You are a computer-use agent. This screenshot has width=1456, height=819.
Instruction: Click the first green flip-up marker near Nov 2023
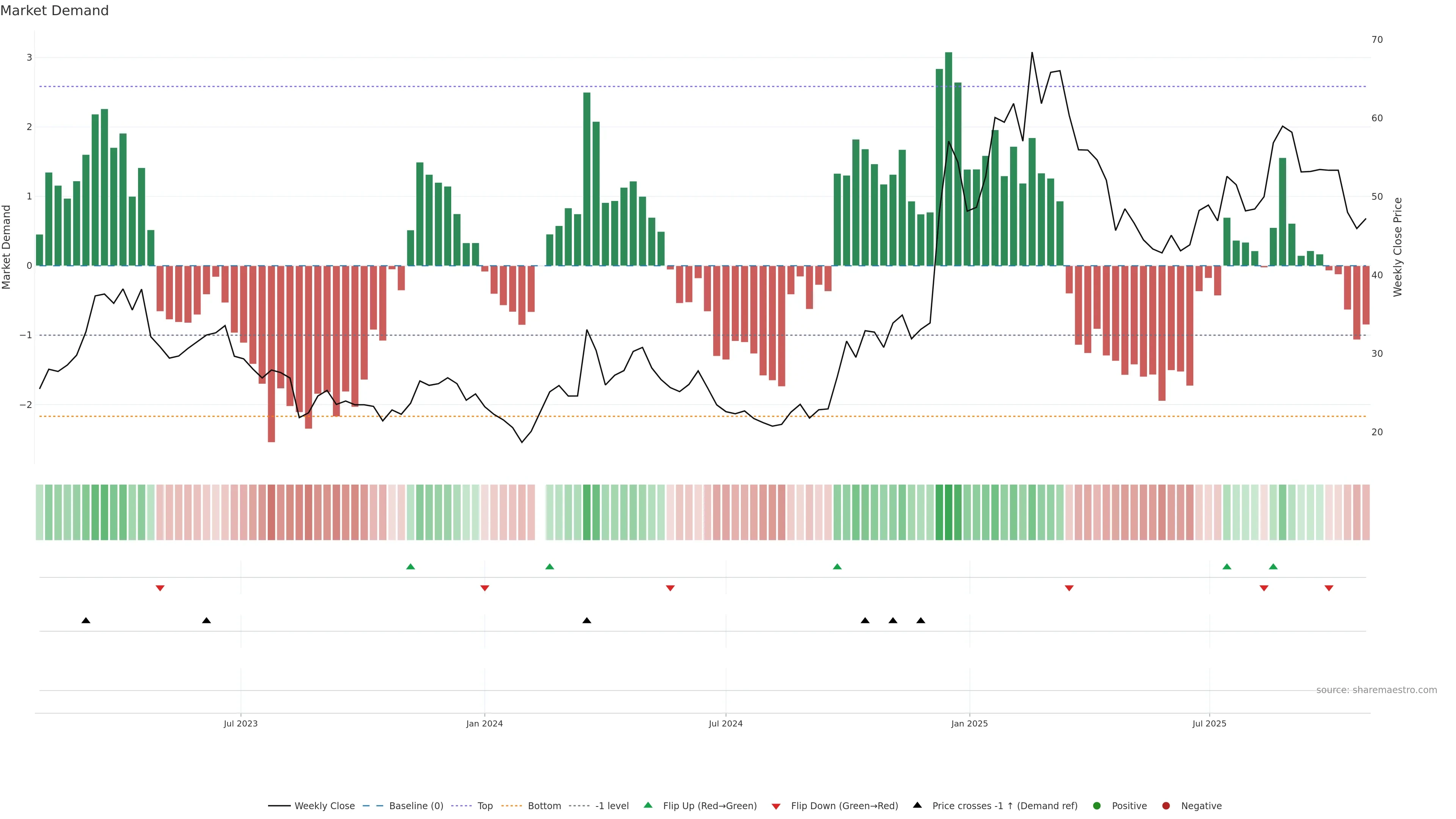pyautogui.click(x=411, y=566)
